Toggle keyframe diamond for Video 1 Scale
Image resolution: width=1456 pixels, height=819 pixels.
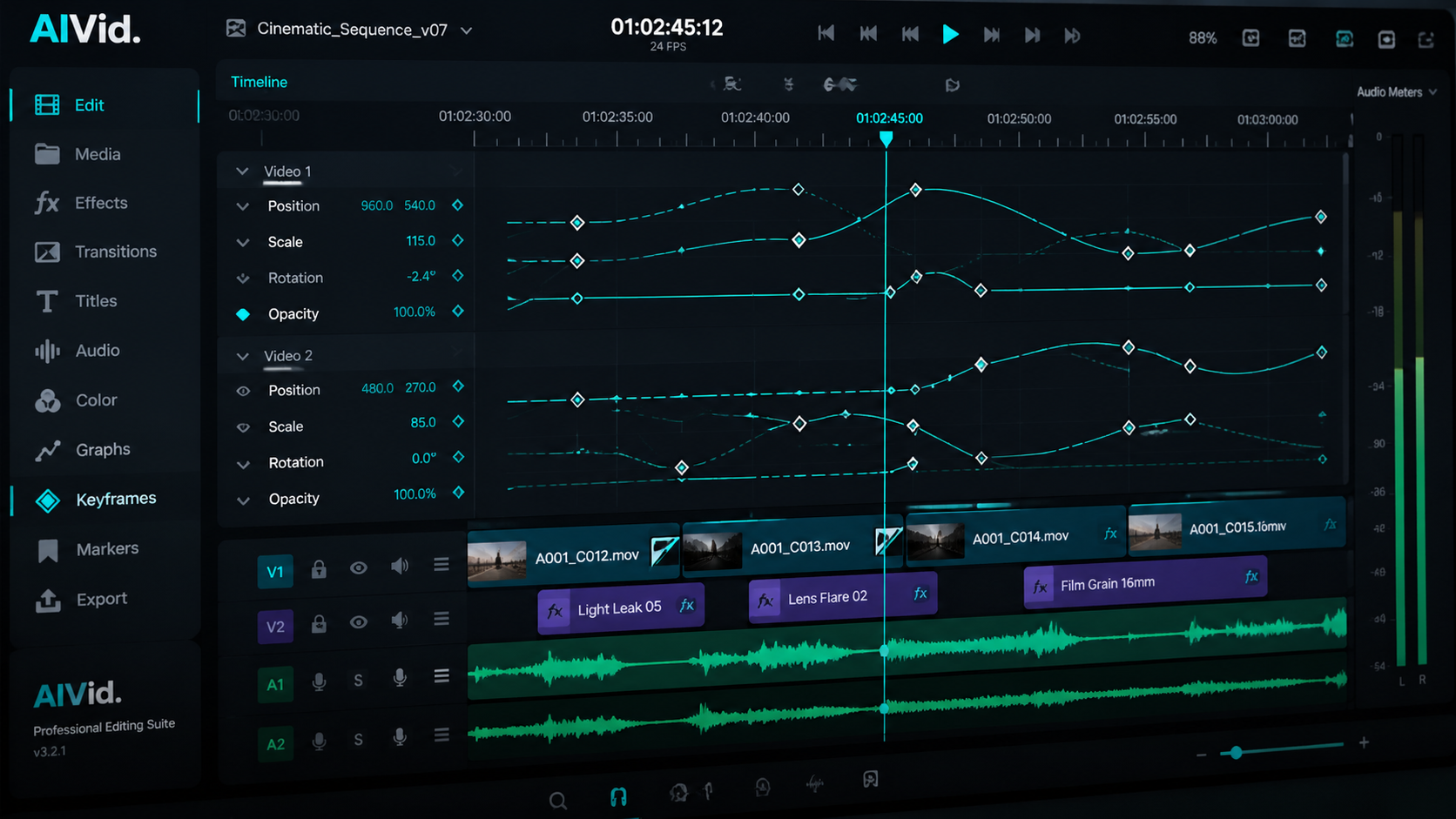[x=458, y=240]
